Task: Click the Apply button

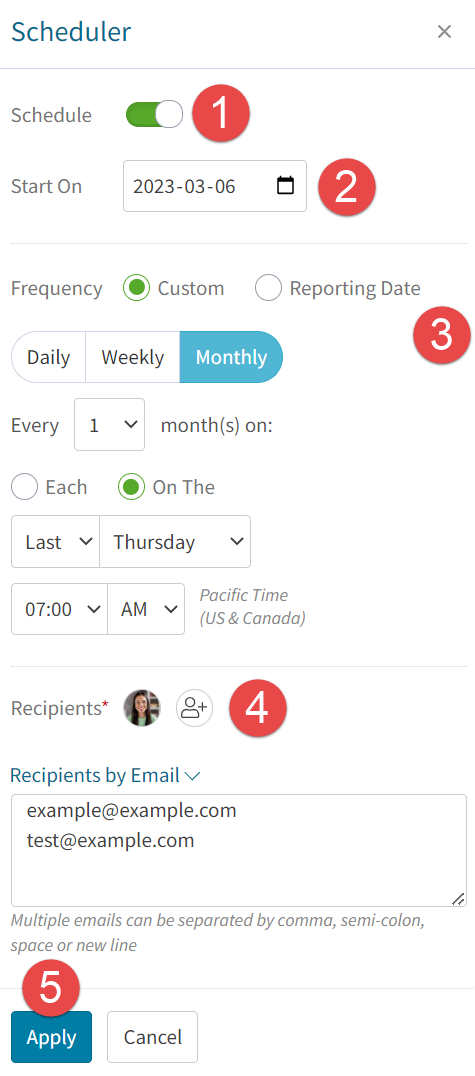Action: pos(51,1037)
